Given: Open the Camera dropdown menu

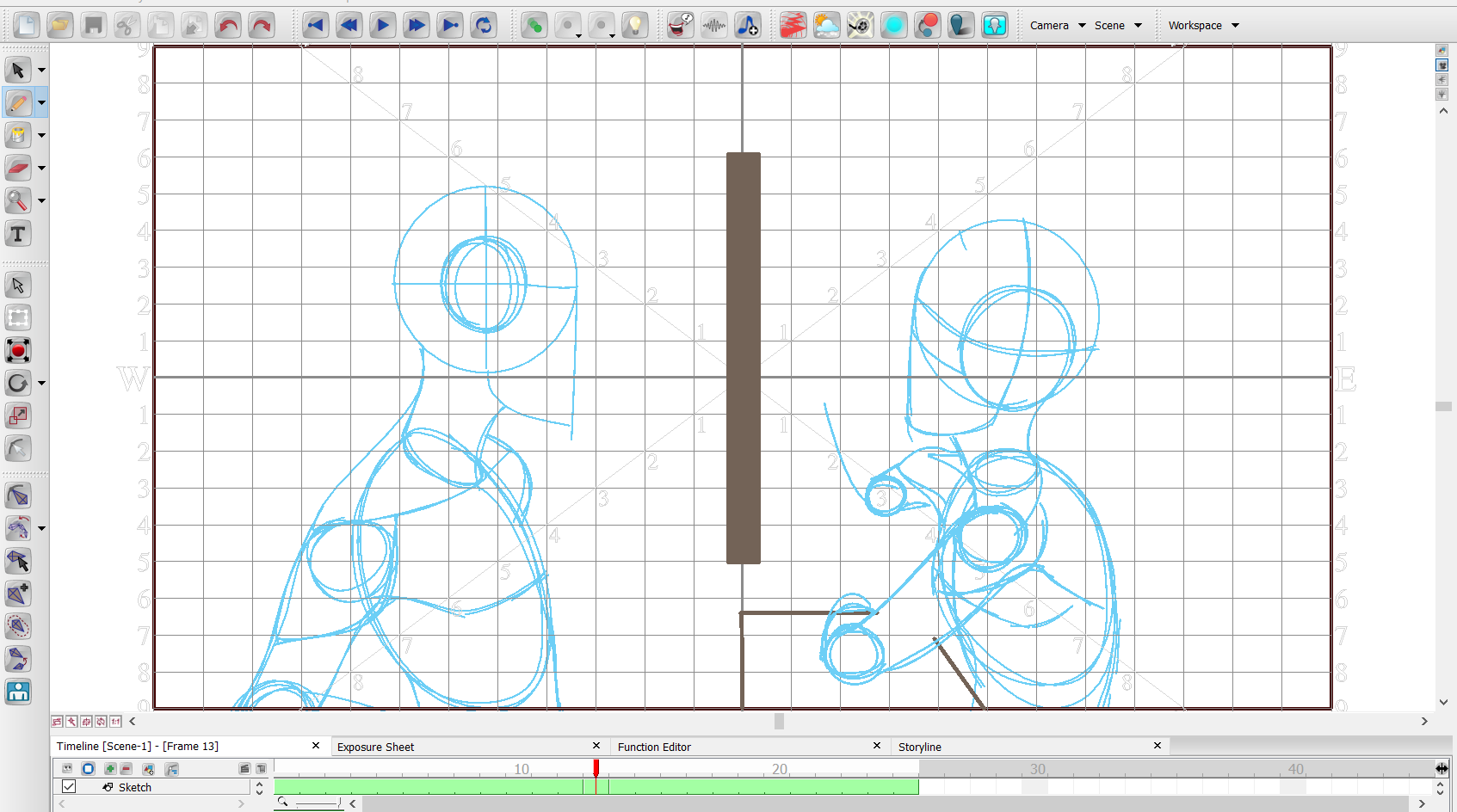Looking at the screenshot, I should (x=1058, y=26).
